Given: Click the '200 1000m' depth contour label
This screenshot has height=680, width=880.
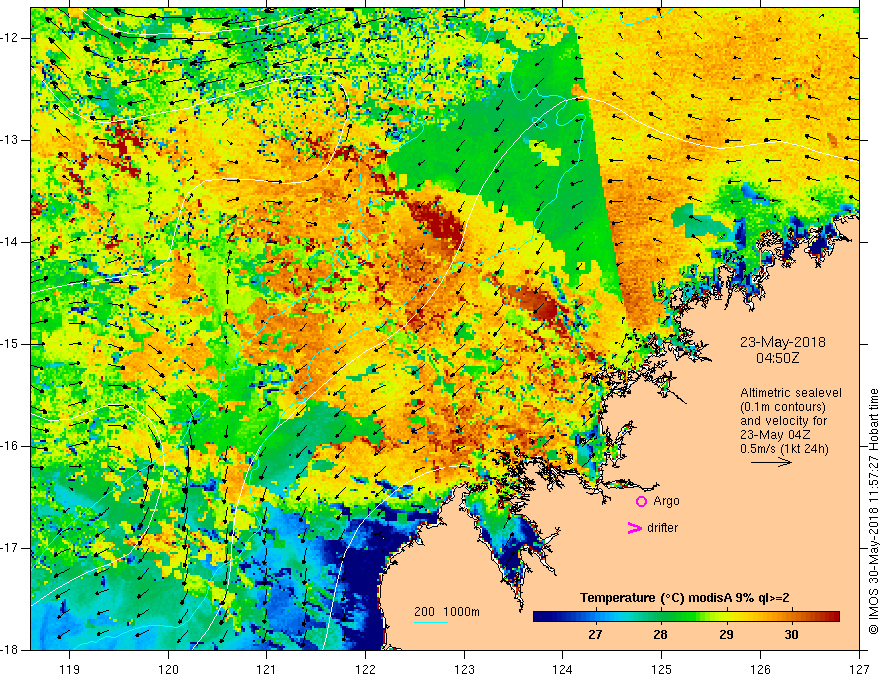Looking at the screenshot, I should coord(447,612).
